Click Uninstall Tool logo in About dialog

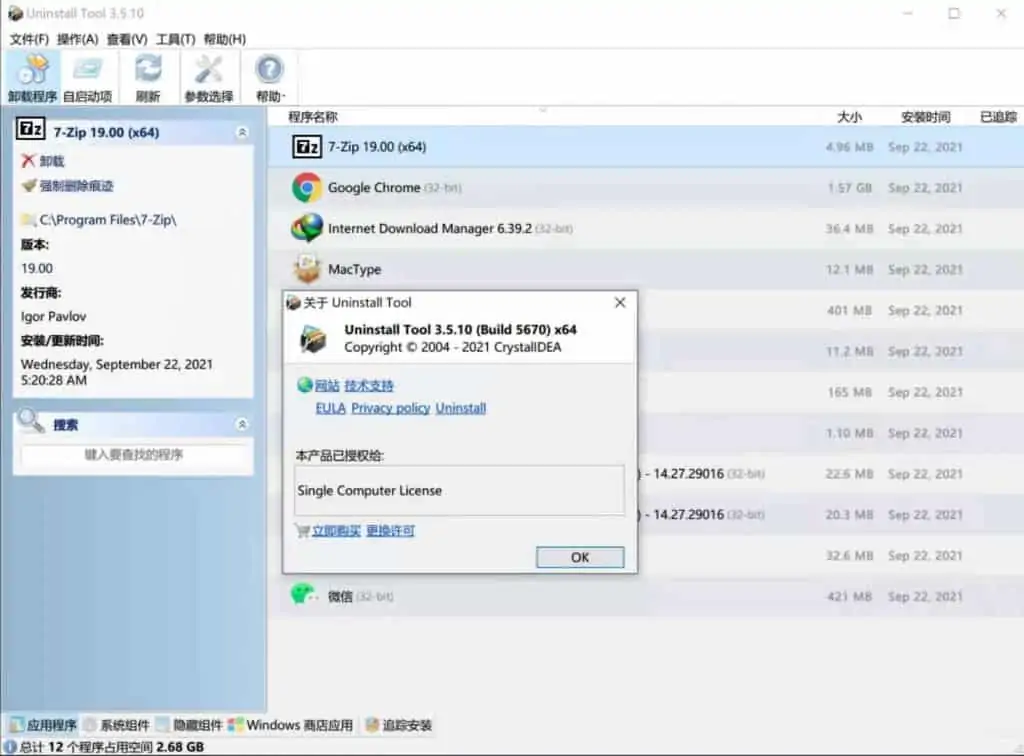313,339
